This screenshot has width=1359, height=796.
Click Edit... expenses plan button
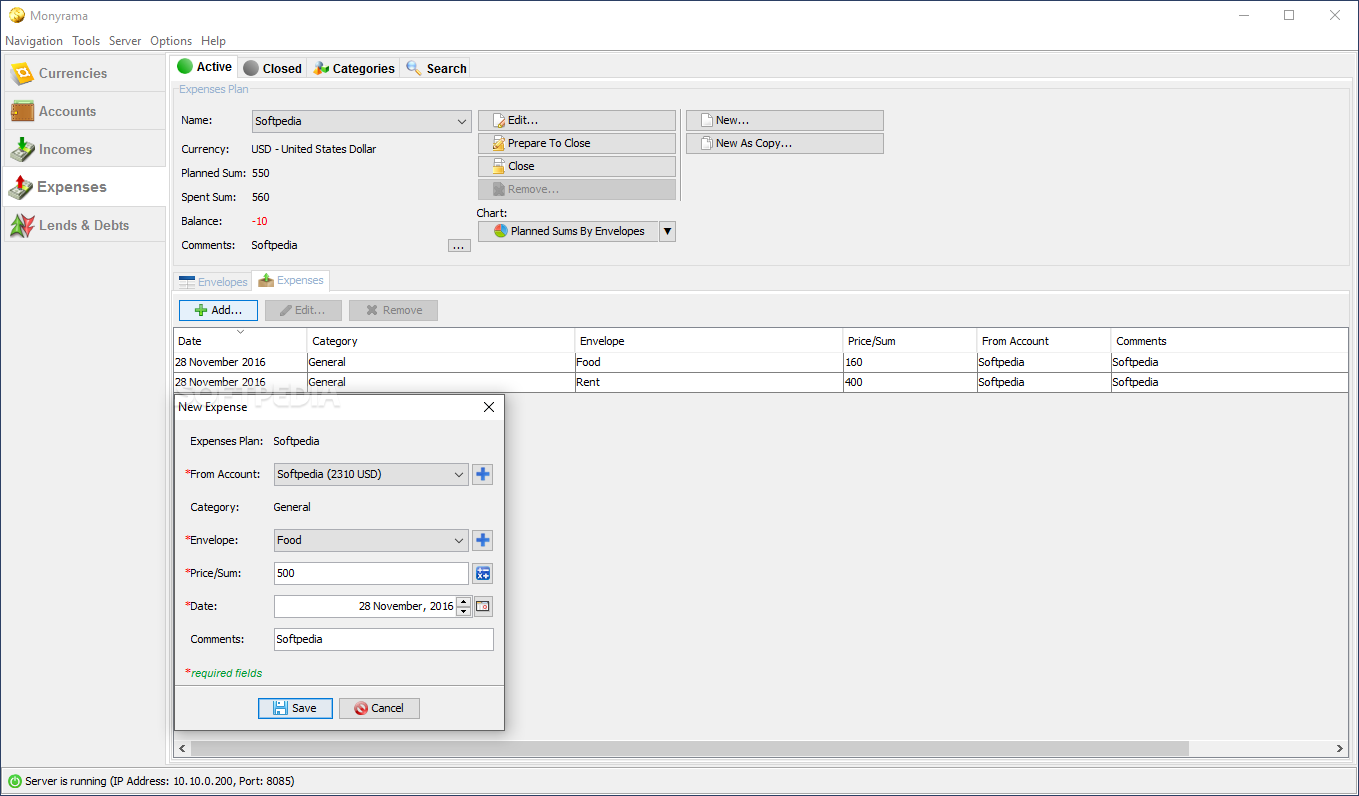(x=577, y=120)
